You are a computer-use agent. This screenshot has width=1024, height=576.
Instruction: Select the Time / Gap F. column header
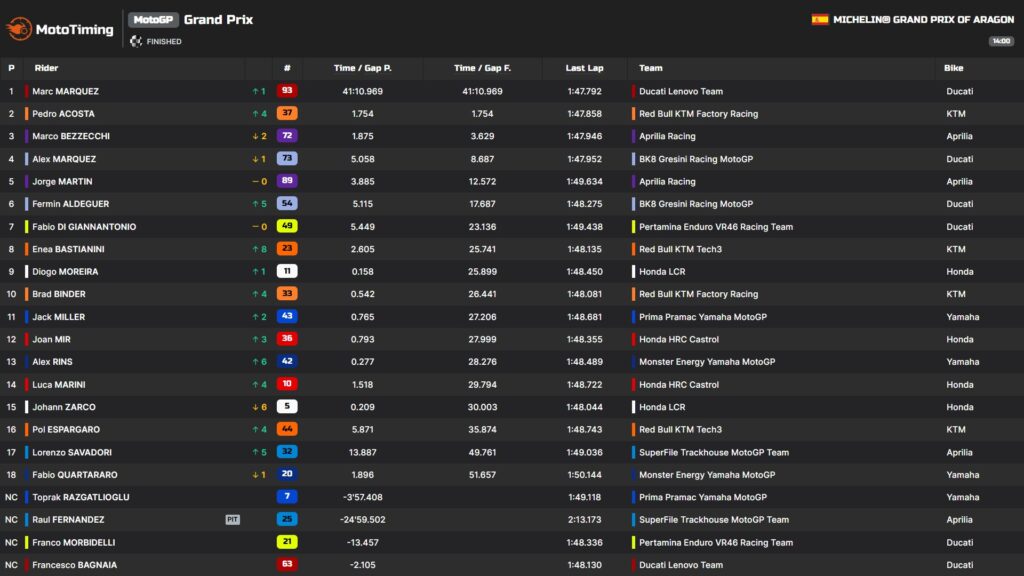click(x=483, y=68)
